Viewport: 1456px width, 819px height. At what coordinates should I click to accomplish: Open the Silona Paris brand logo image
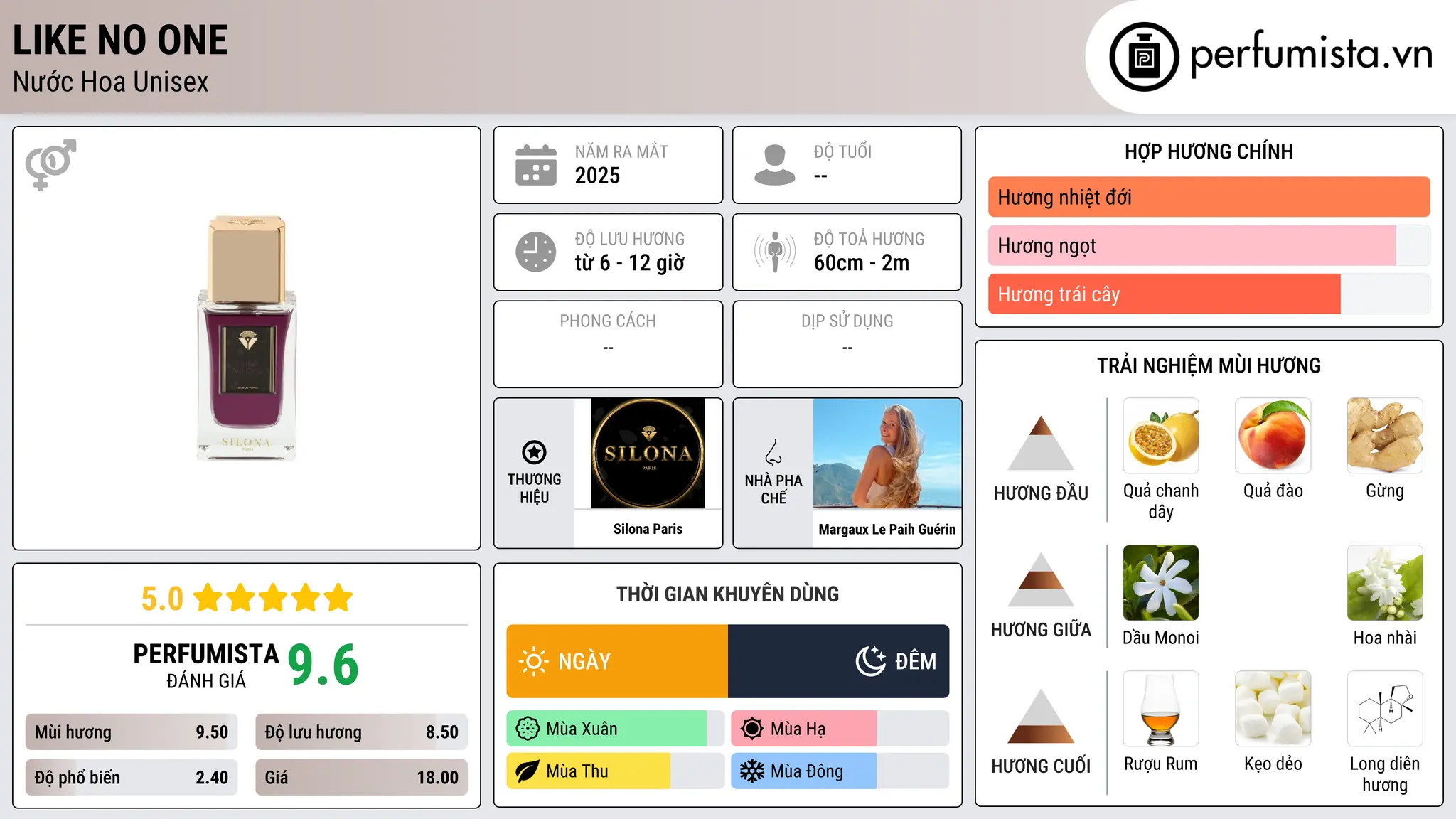(x=648, y=454)
